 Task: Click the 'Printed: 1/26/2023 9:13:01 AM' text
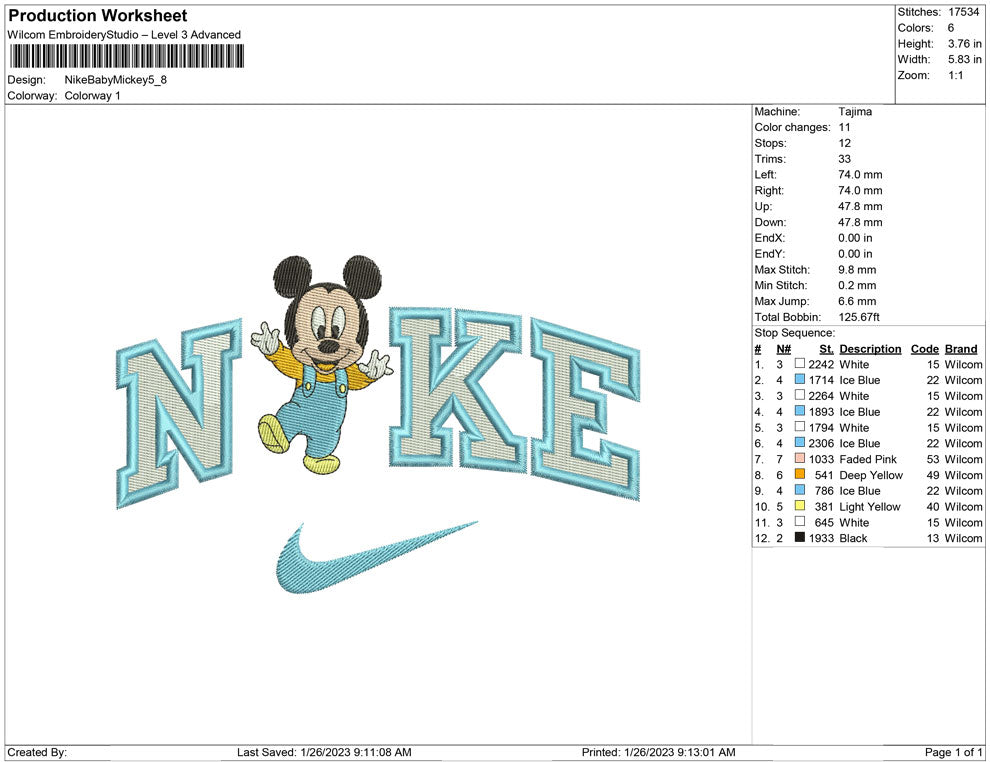click(658, 752)
